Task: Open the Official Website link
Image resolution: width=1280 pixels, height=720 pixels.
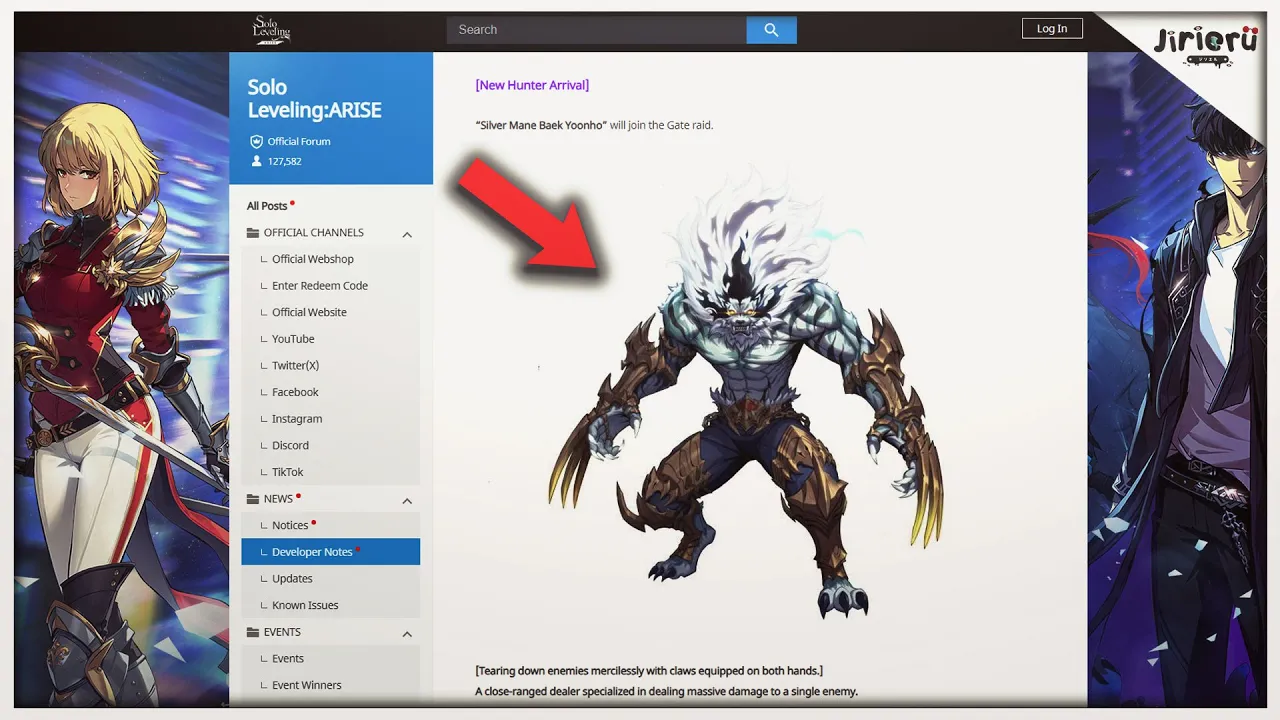Action: (309, 312)
